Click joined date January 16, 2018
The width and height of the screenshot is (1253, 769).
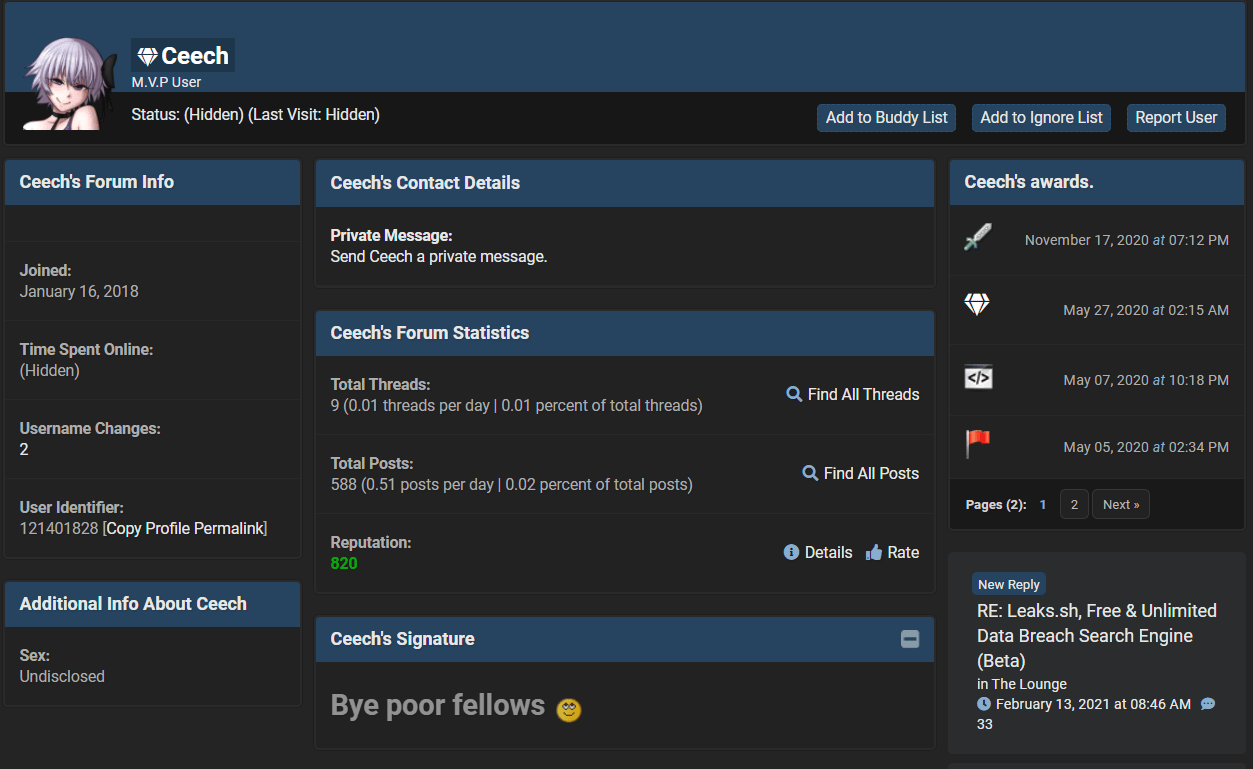pos(79,291)
